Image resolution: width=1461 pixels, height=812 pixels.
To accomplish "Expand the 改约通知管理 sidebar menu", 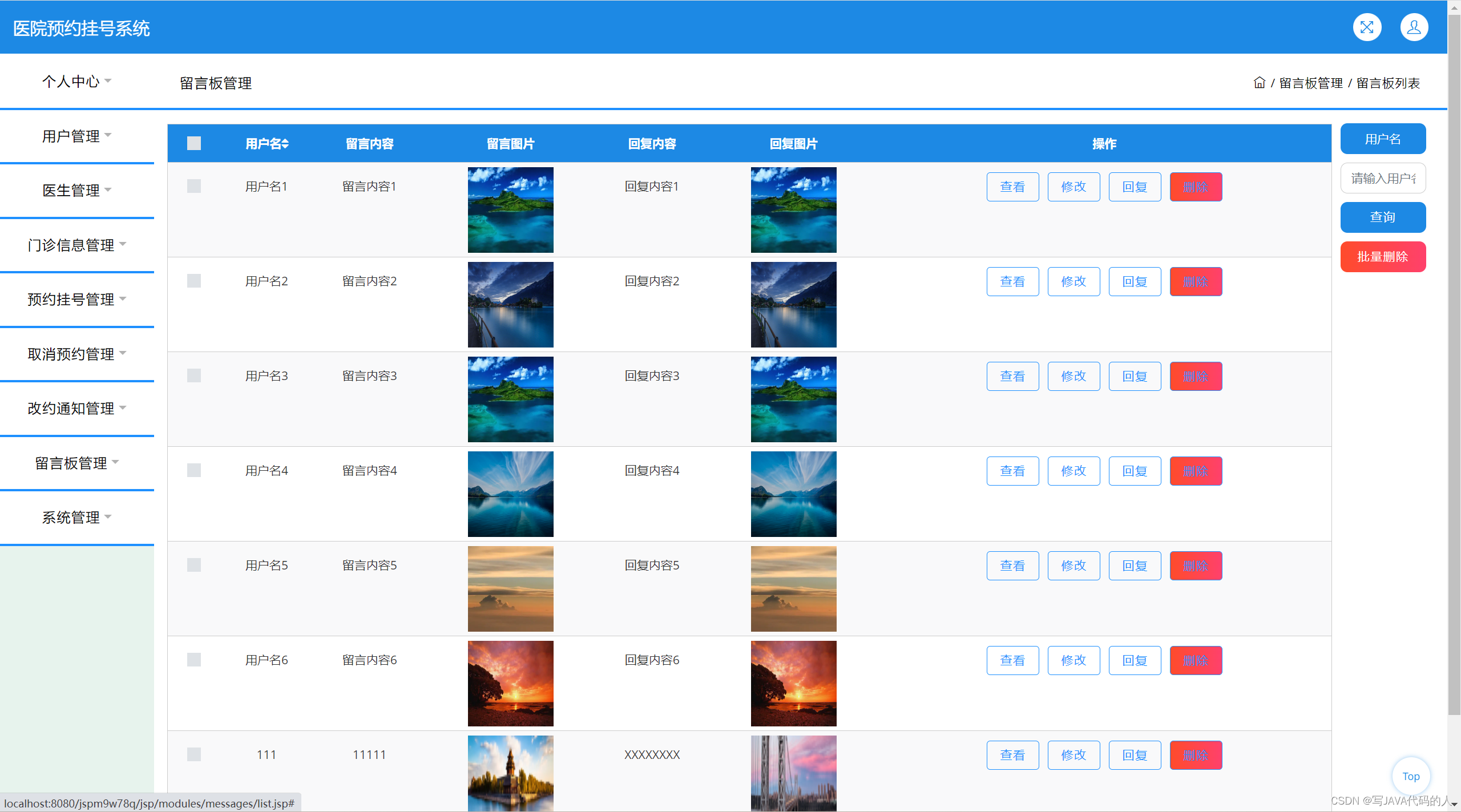I will point(77,409).
